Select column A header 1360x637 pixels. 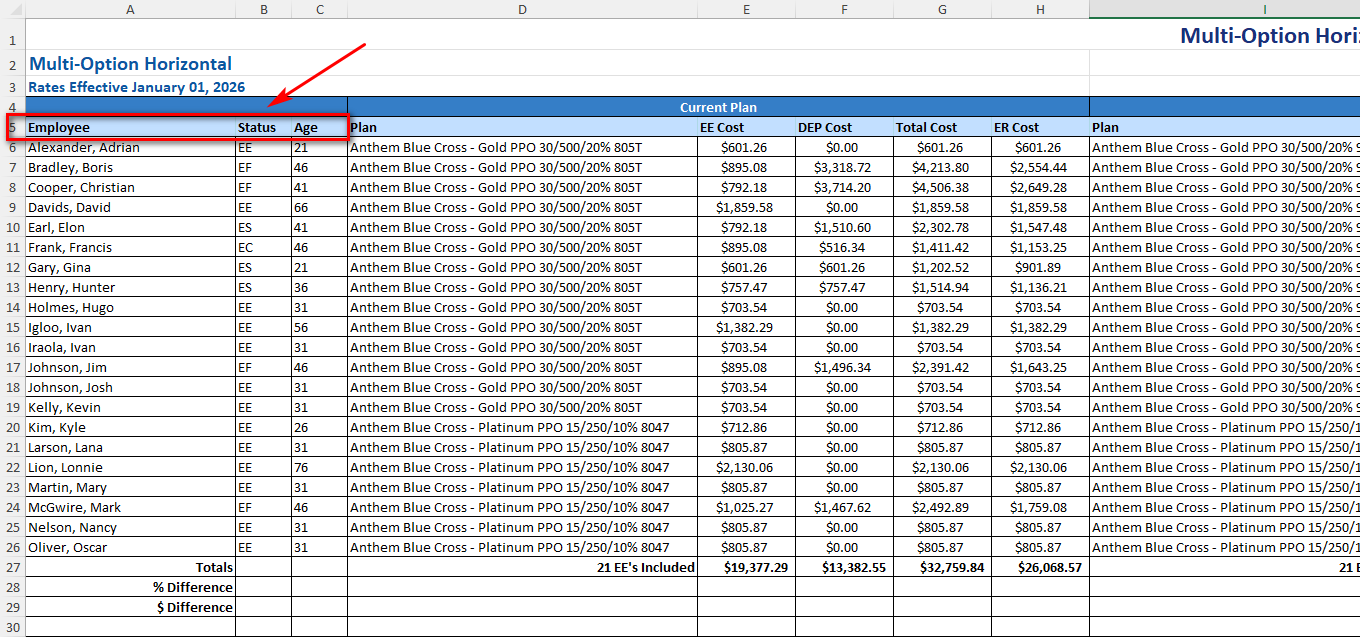[130, 9]
